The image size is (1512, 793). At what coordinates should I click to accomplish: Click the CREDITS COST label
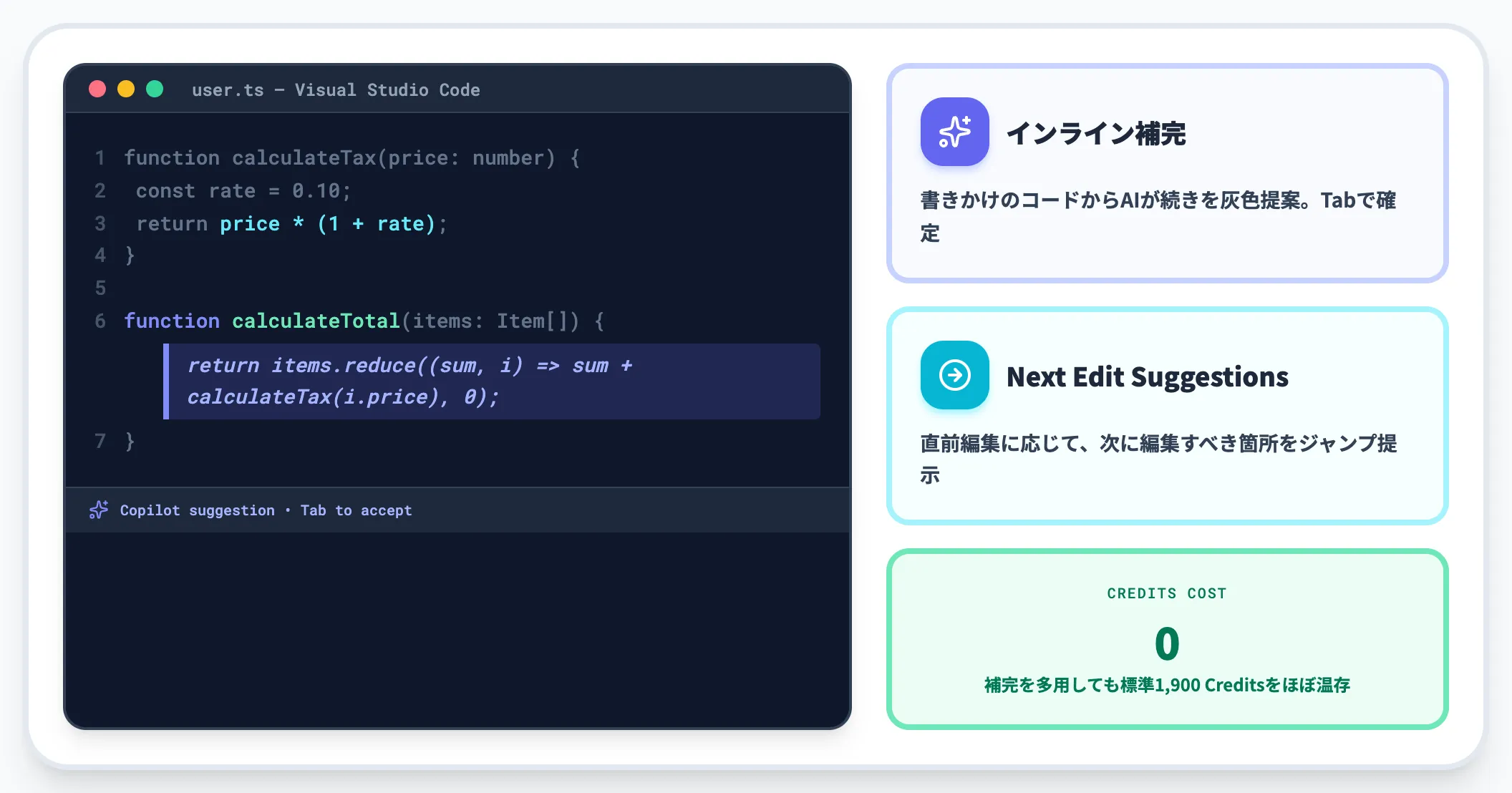coord(1167,593)
